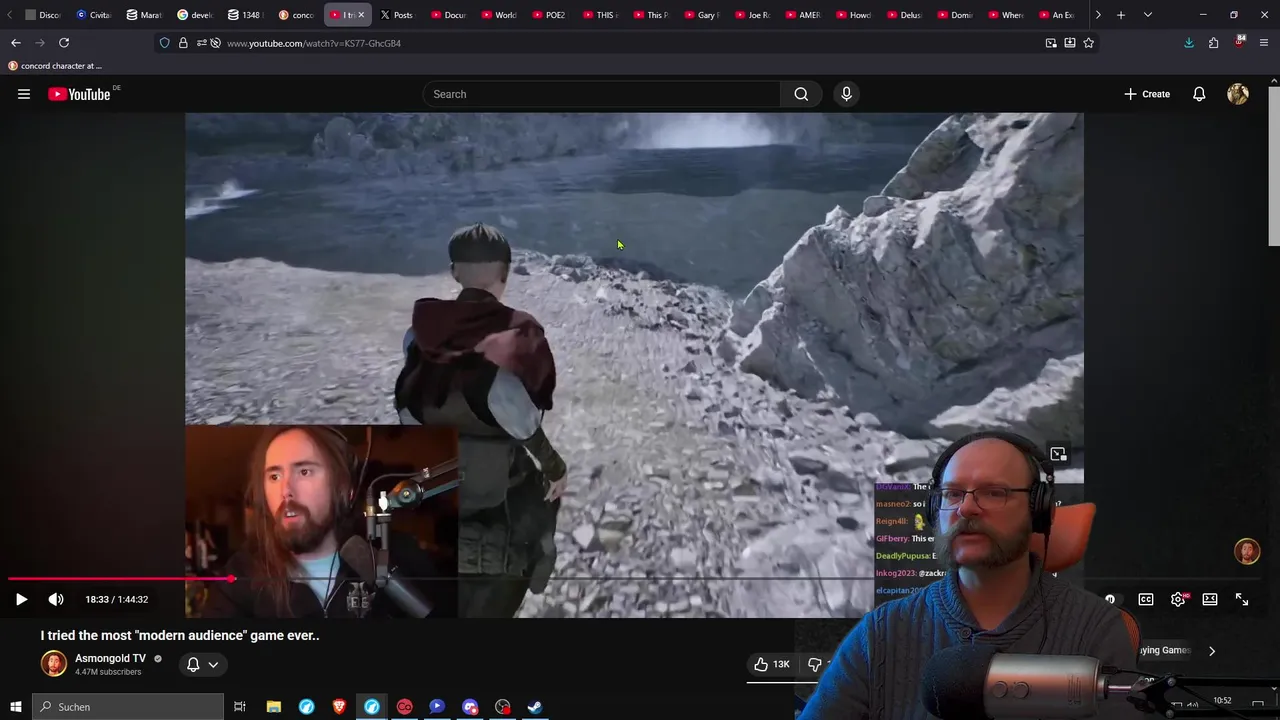This screenshot has height=720, width=1280.
Task: Open the extensions puzzle icon
Action: (1213, 43)
